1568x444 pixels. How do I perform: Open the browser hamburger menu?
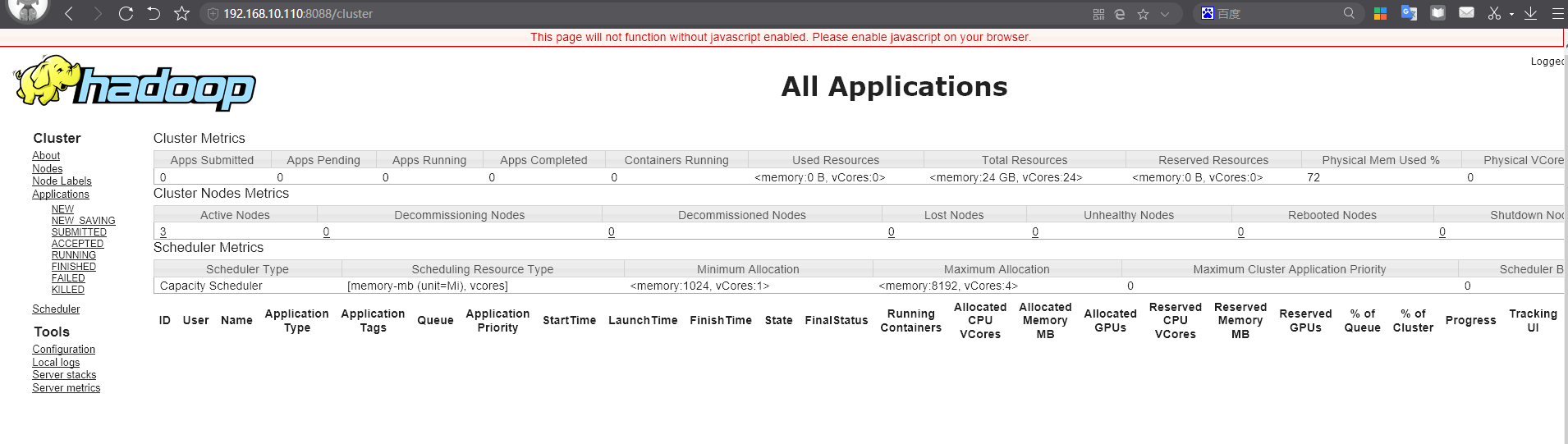1557,13
